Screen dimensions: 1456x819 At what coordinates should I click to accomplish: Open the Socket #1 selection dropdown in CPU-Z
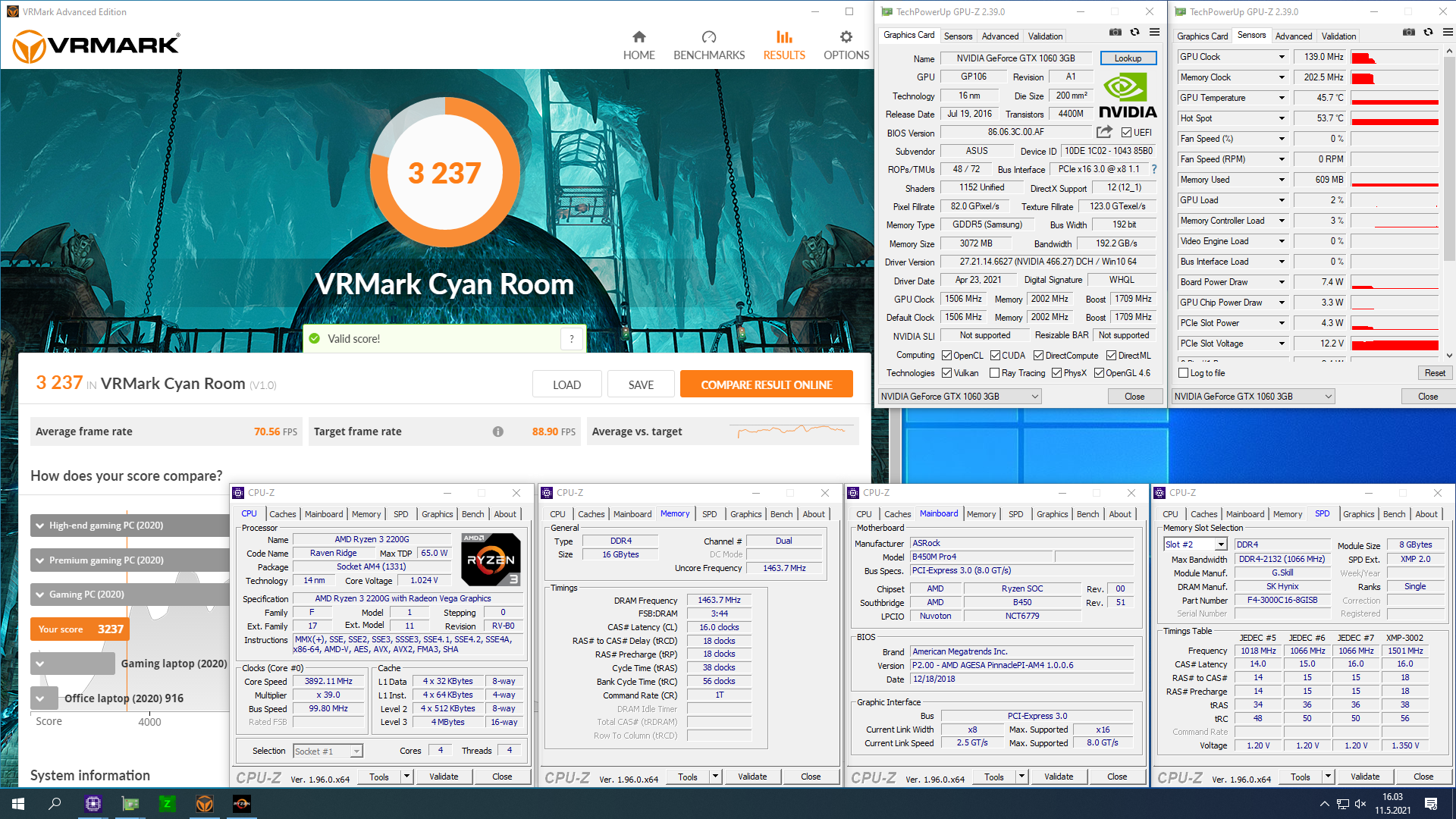[x=356, y=752]
